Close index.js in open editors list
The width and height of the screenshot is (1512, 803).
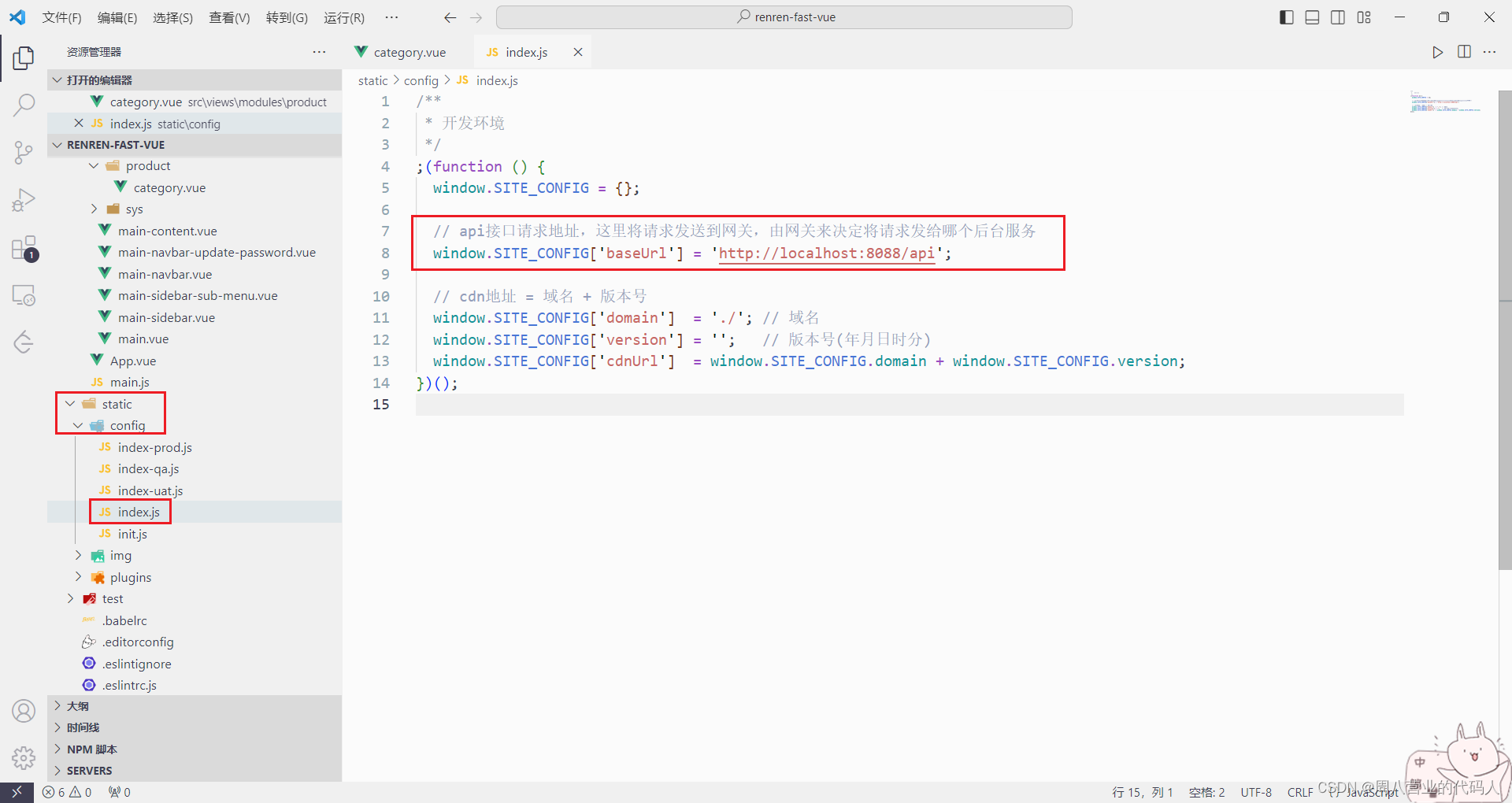click(x=79, y=124)
